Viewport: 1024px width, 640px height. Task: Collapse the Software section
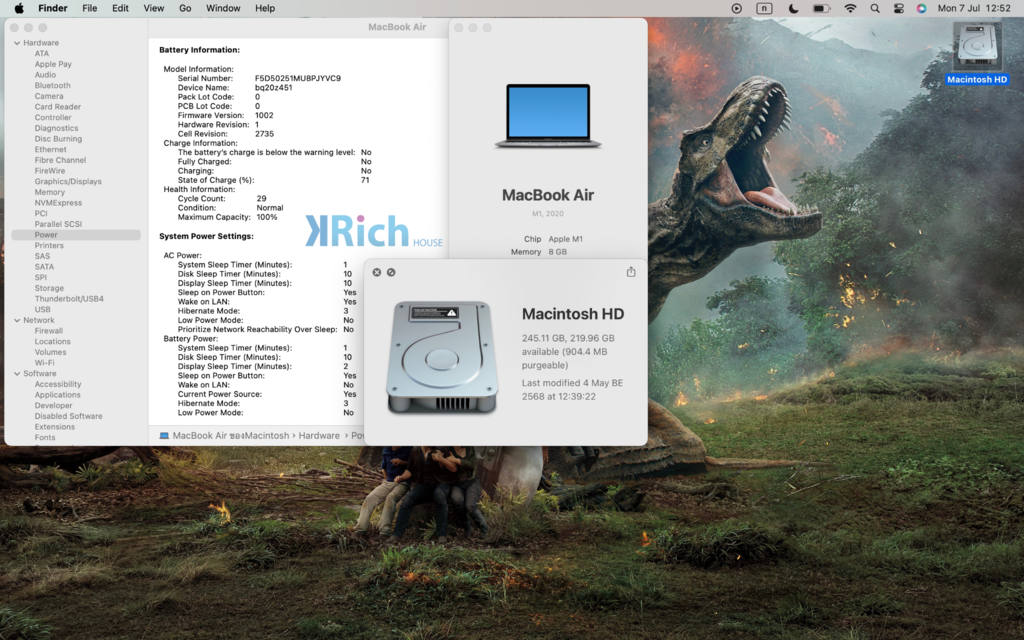point(17,374)
